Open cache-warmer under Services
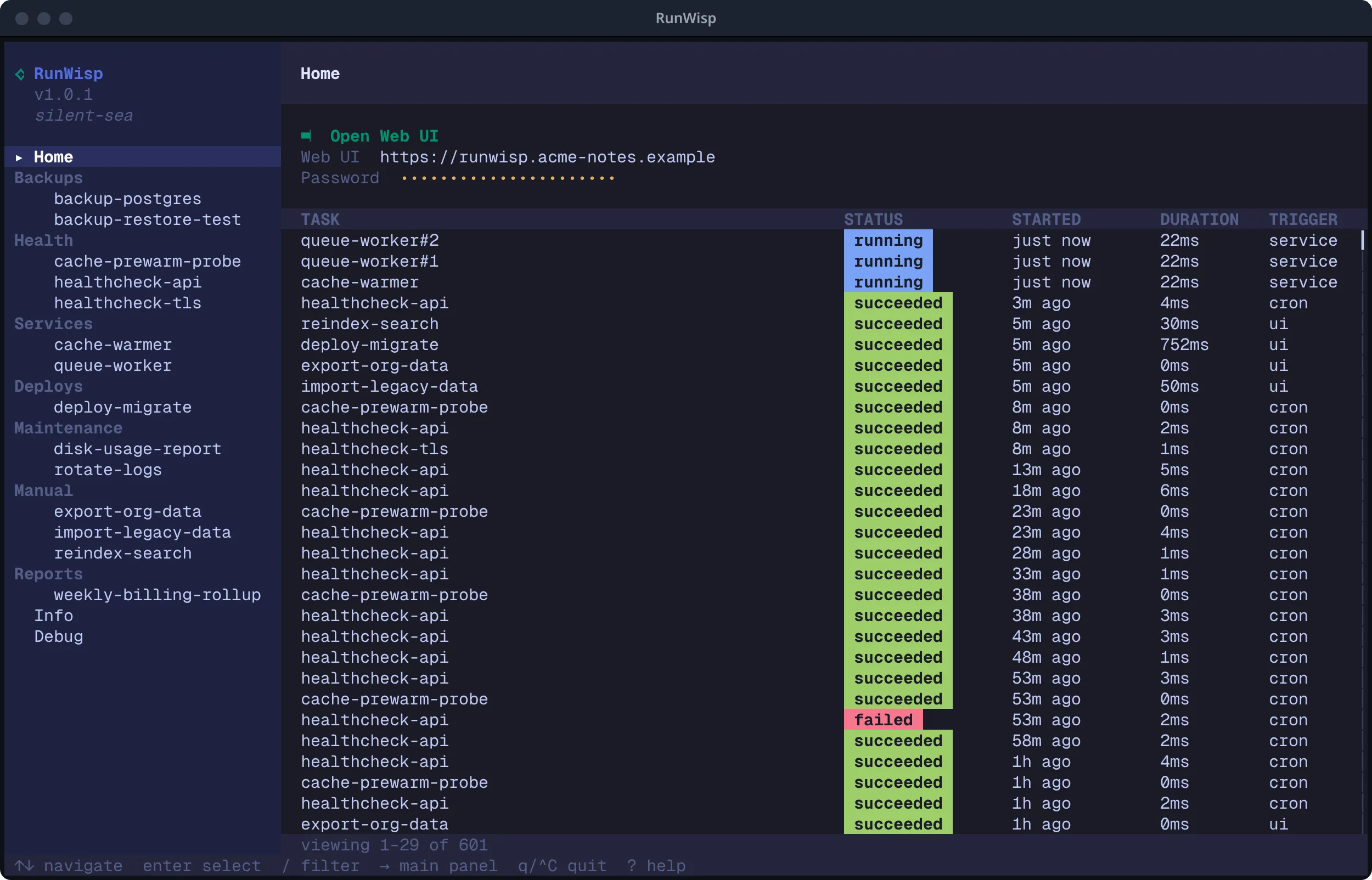Image resolution: width=1372 pixels, height=880 pixels. [113, 345]
